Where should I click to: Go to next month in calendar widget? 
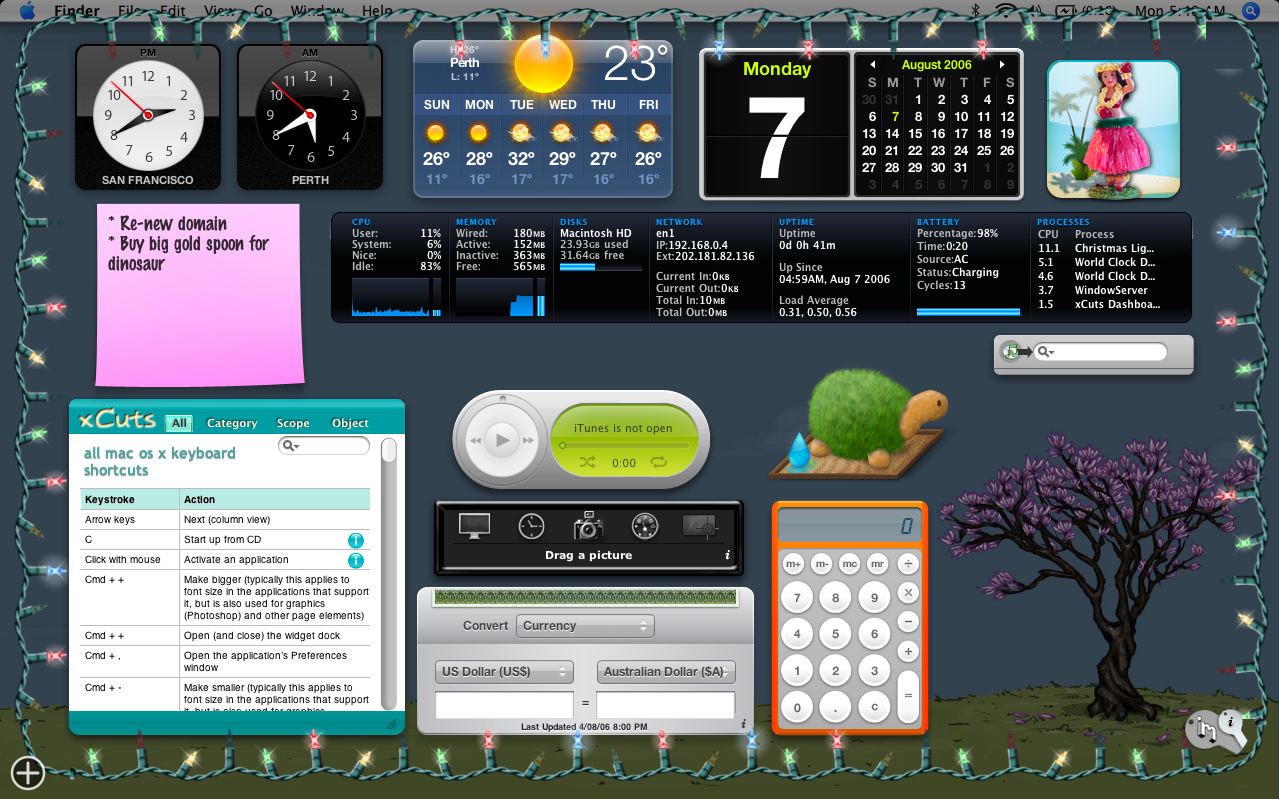click(x=1002, y=65)
